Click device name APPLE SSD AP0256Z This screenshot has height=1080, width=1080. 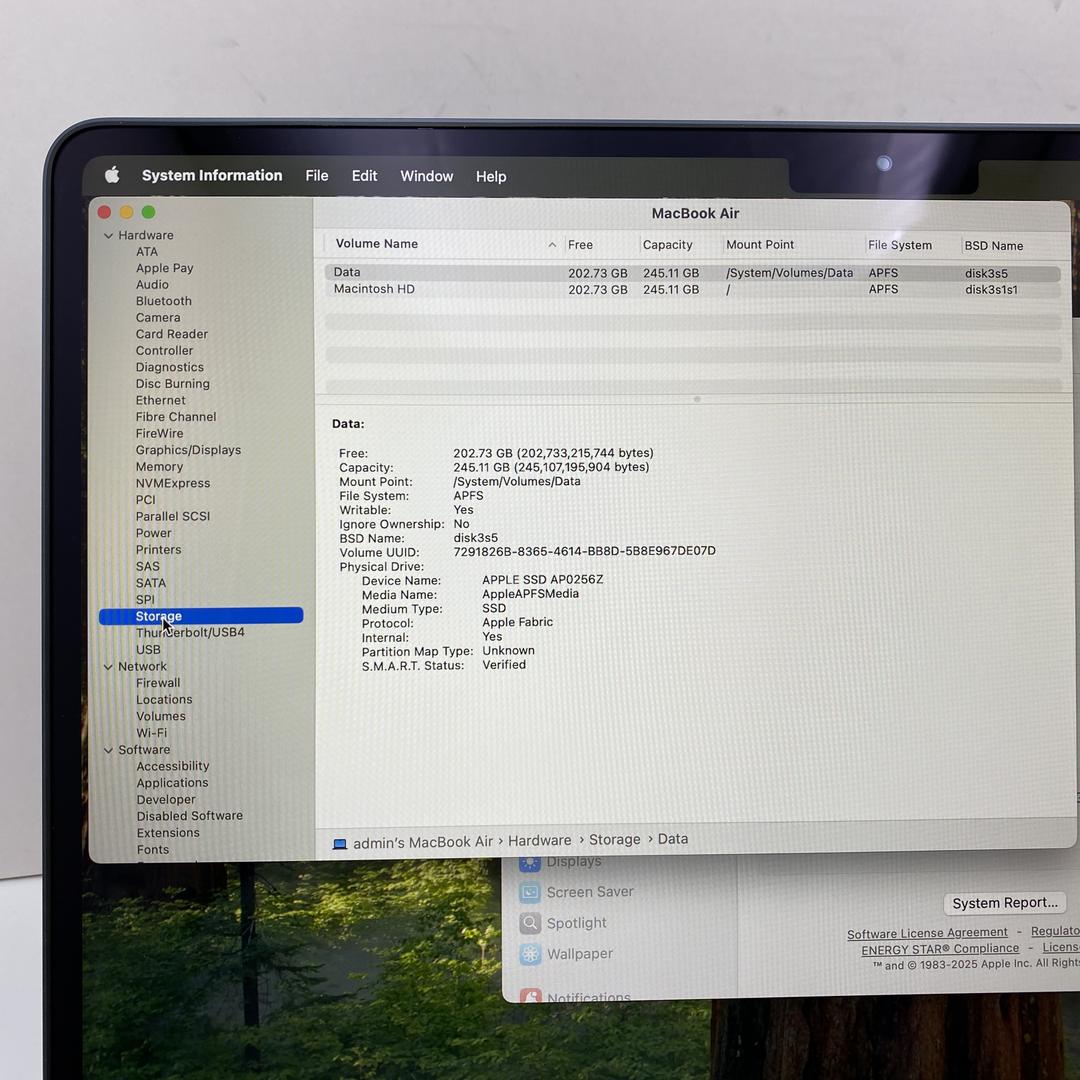point(543,579)
